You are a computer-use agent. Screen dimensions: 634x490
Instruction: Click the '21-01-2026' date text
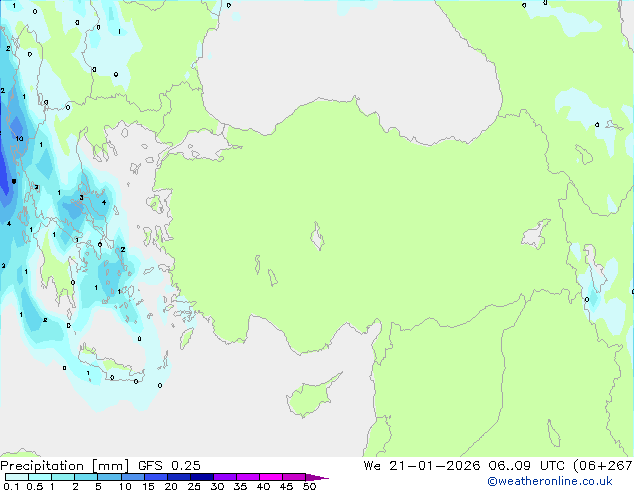[435, 466]
